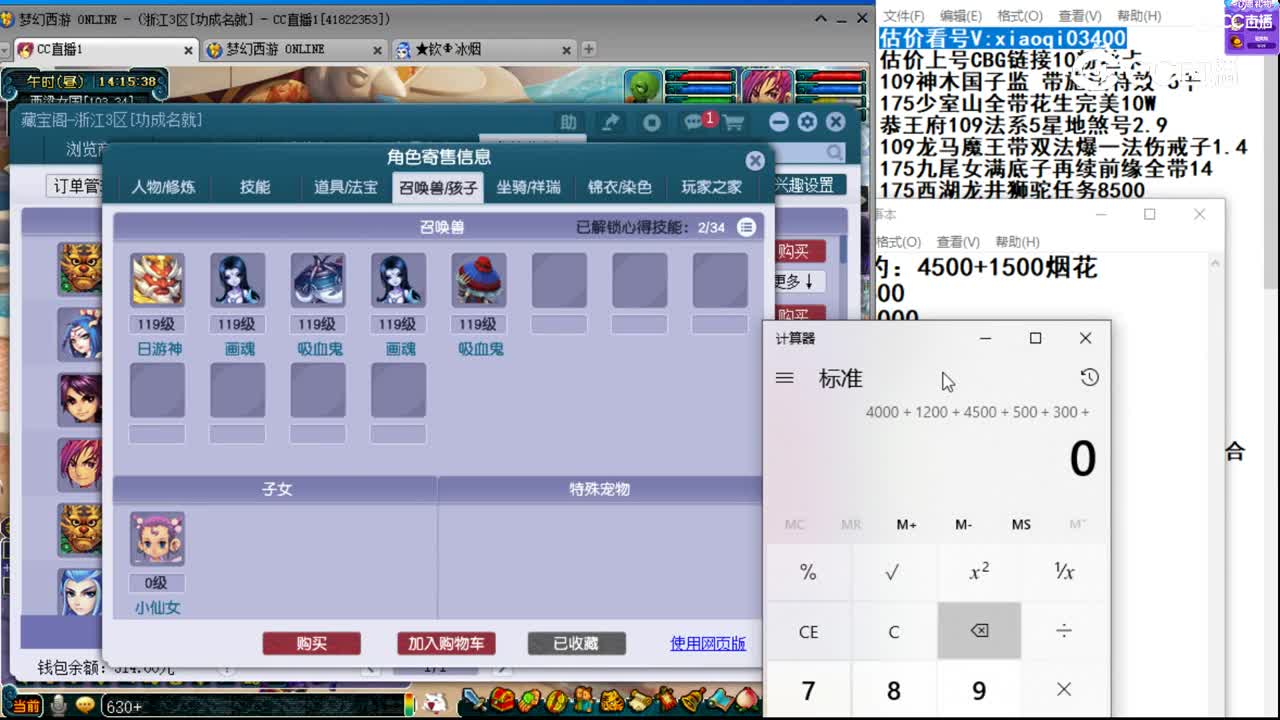The width and height of the screenshot is (1280, 720).
Task: Click the share arrow icon in 藏宝阁
Action: click(x=610, y=122)
